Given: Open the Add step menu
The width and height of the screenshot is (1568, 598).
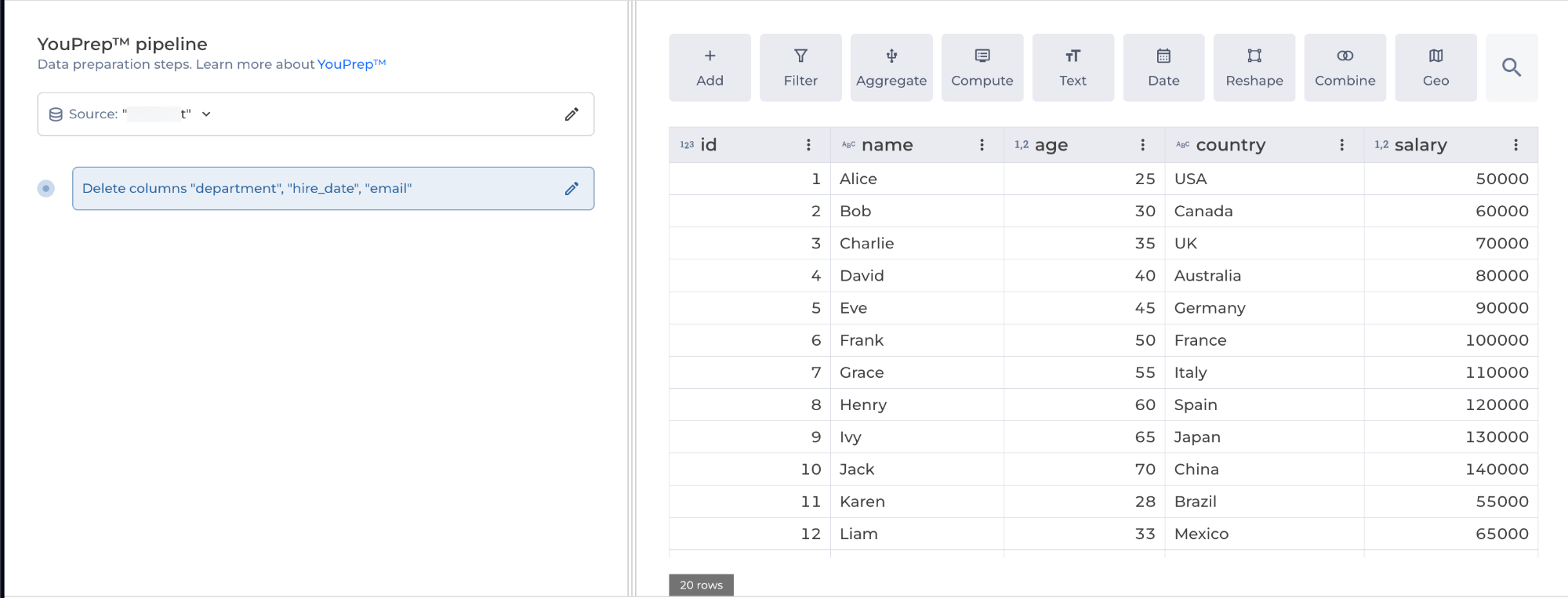Looking at the screenshot, I should tap(710, 67).
